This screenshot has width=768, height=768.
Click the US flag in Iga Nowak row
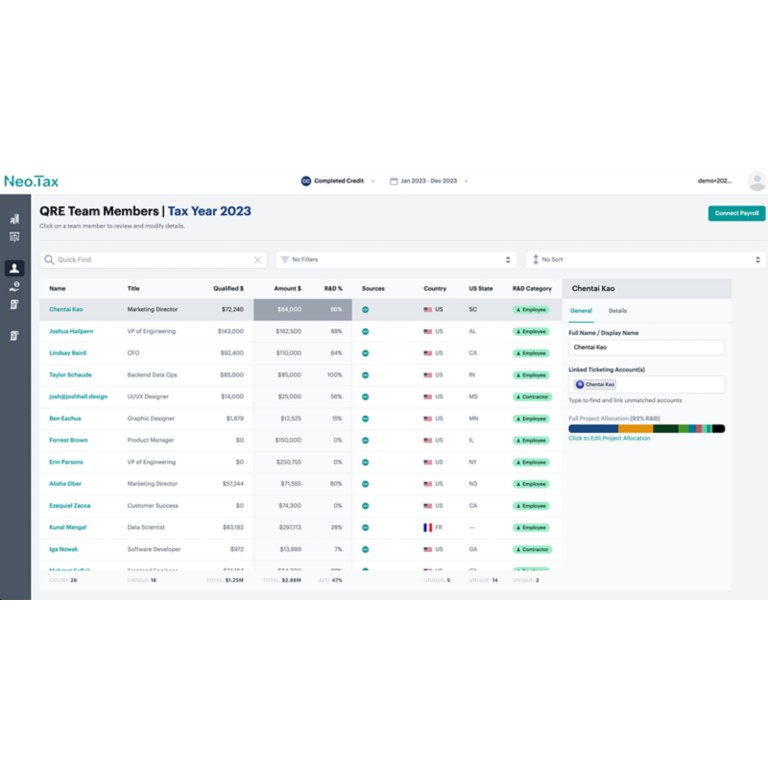tap(428, 550)
